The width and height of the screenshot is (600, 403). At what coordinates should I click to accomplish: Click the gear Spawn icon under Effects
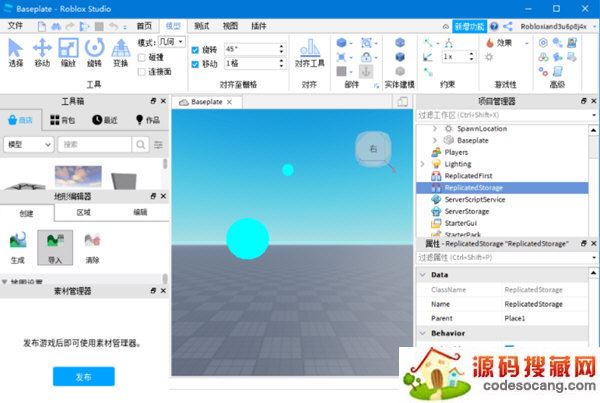[x=489, y=57]
